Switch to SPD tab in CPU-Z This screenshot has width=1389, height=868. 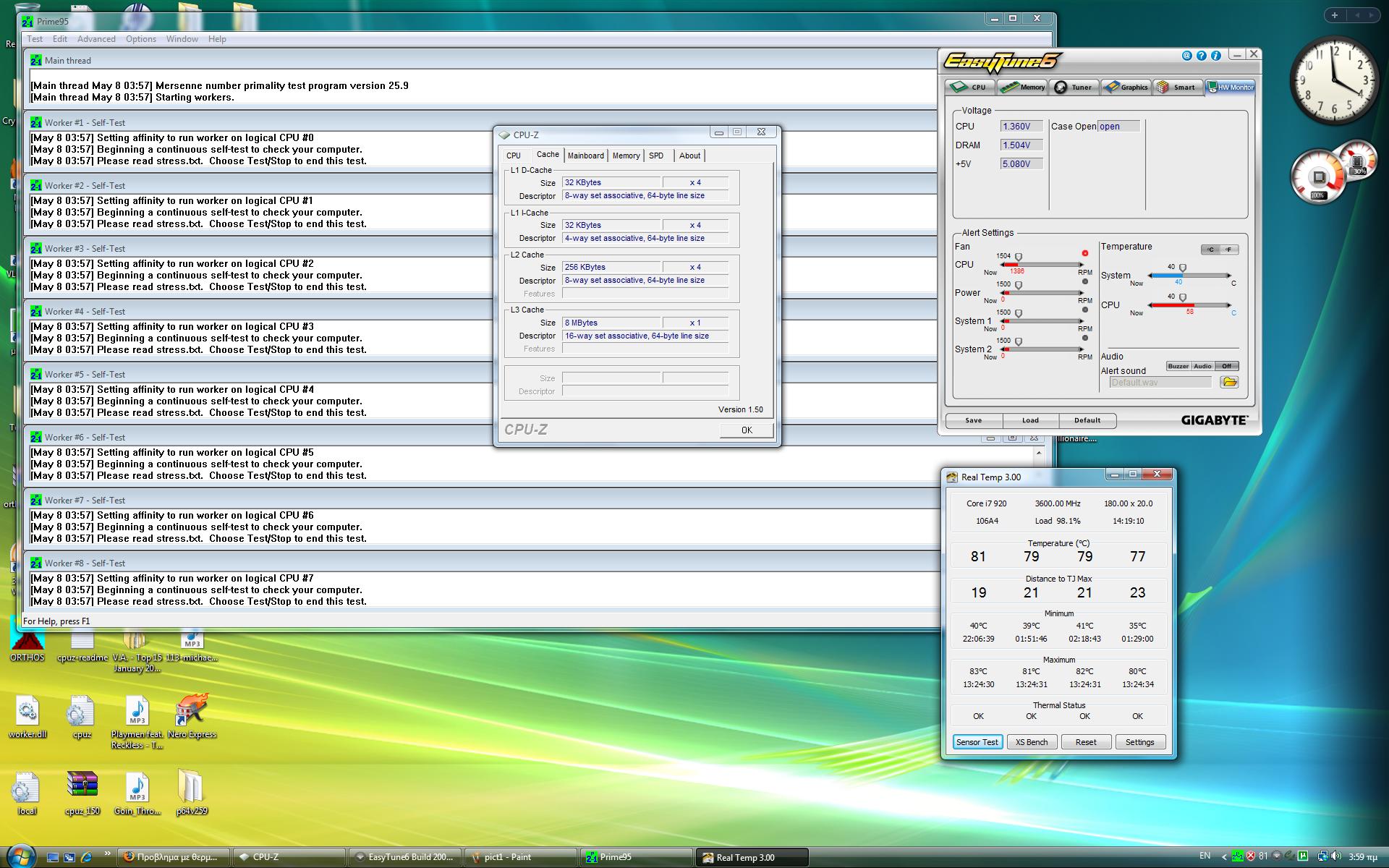click(656, 156)
